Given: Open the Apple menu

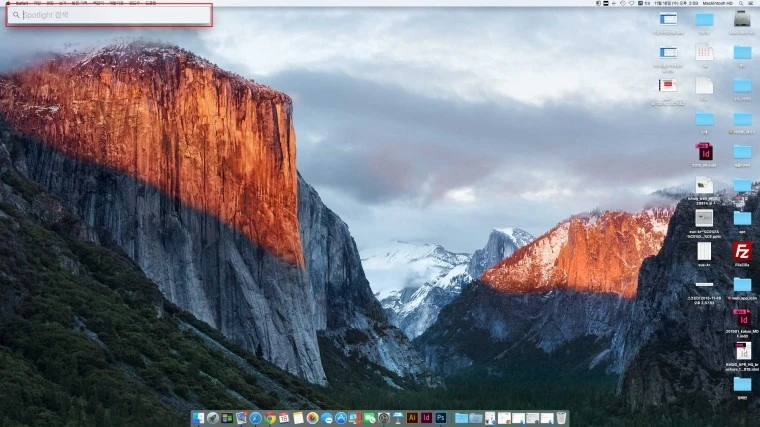Looking at the screenshot, I should click(7, 3).
